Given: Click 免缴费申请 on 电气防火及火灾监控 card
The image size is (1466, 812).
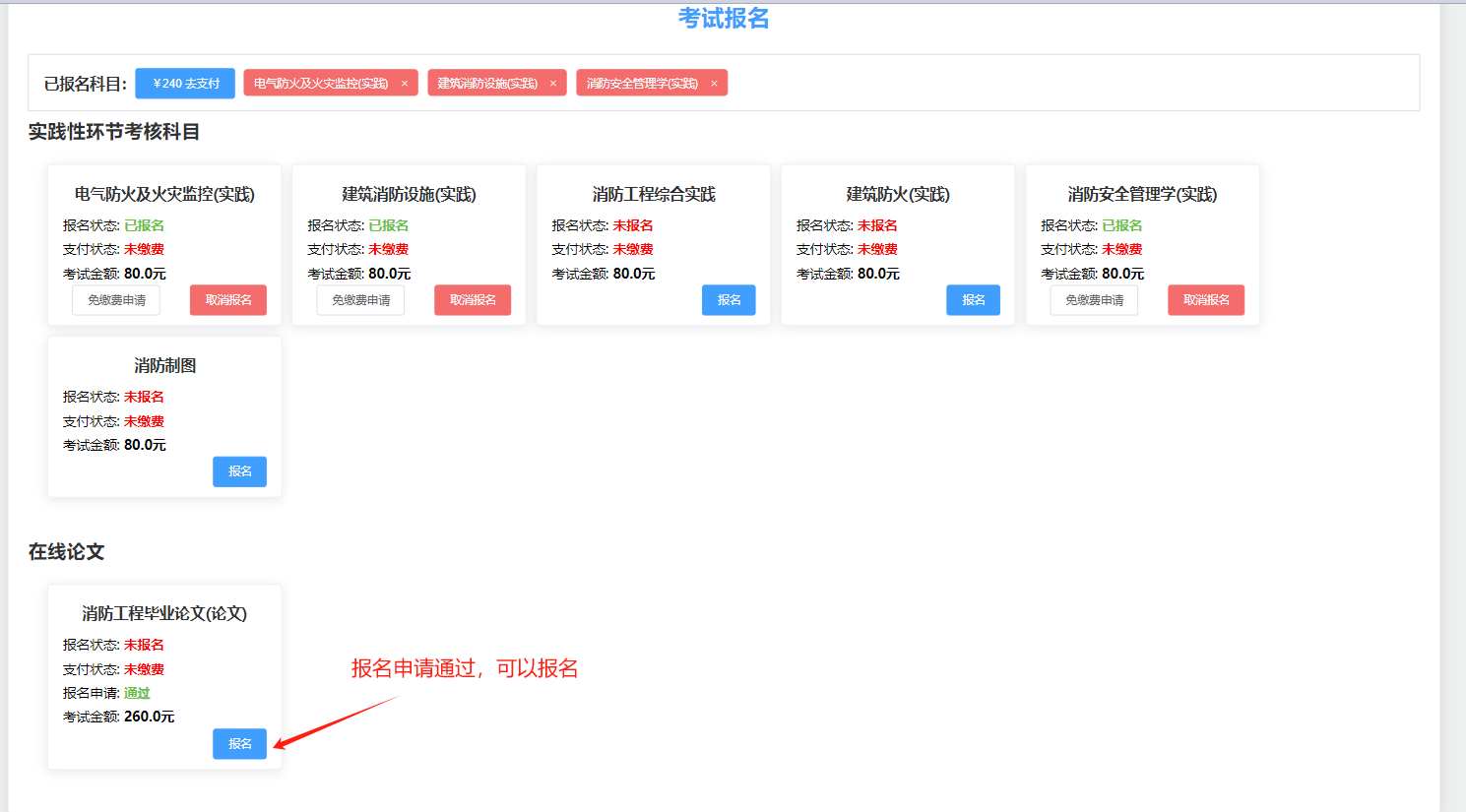Looking at the screenshot, I should (x=116, y=300).
